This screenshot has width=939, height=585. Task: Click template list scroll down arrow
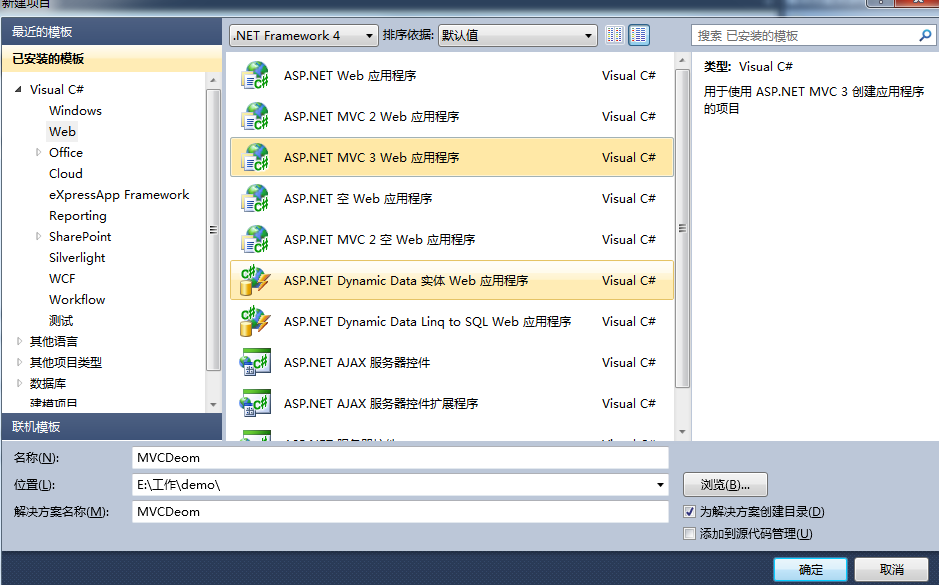pyautogui.click(x=682, y=432)
